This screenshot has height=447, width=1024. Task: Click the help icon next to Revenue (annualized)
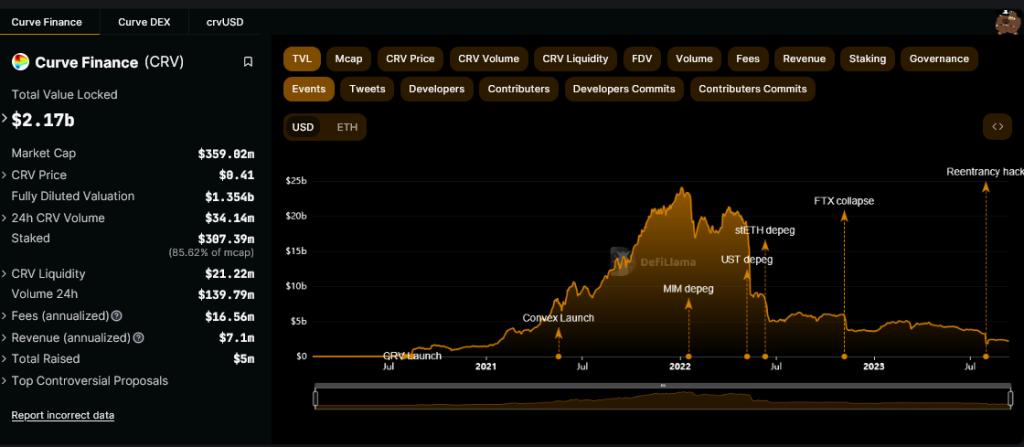pos(138,338)
